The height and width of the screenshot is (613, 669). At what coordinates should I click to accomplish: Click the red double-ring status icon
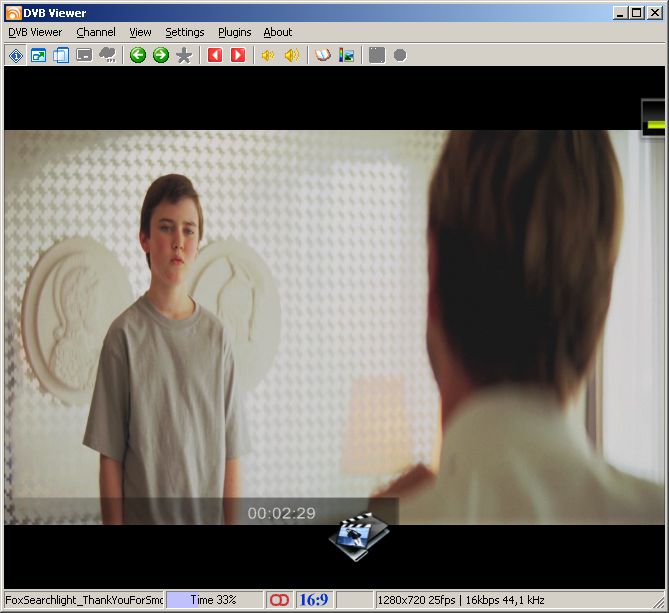tap(279, 600)
